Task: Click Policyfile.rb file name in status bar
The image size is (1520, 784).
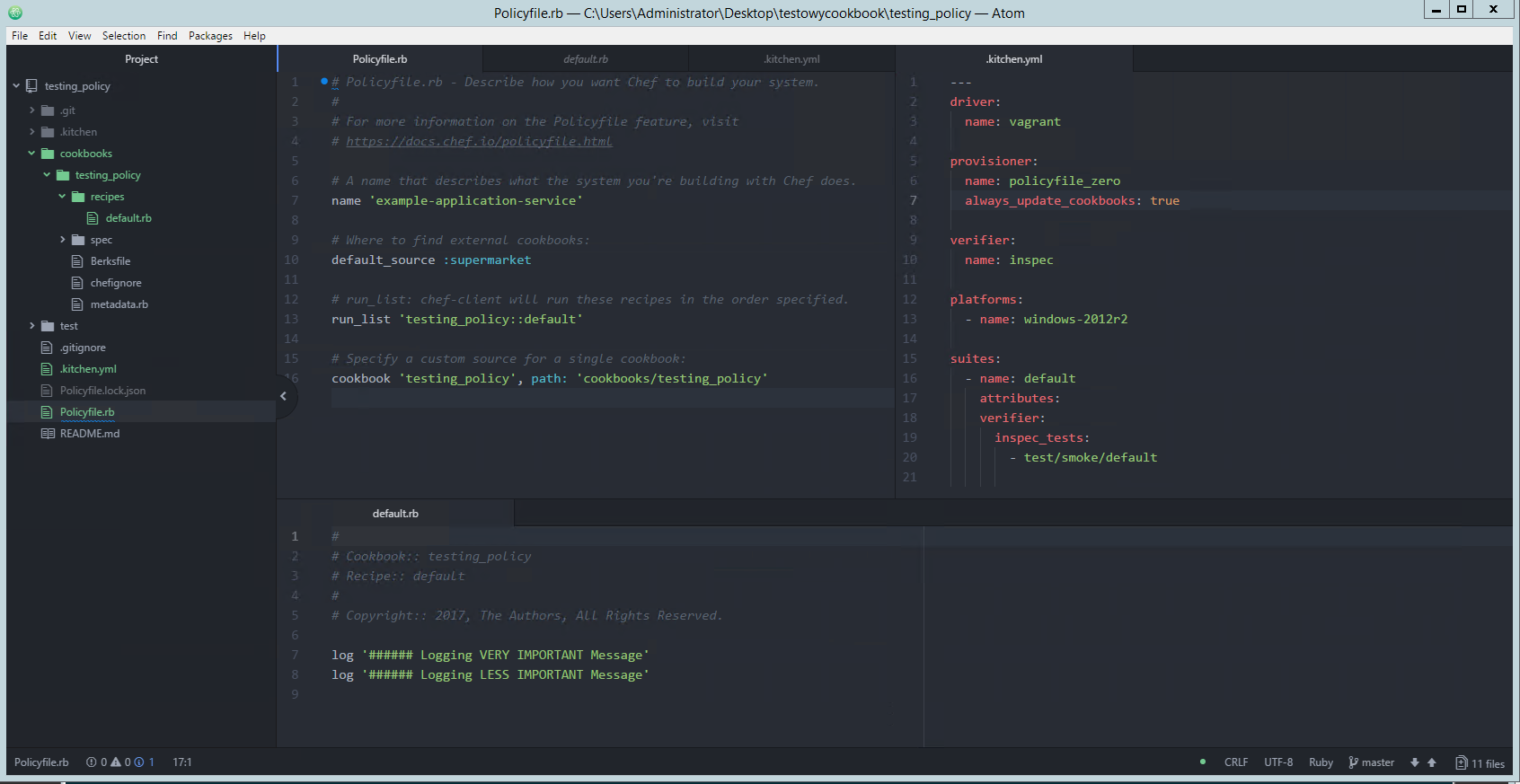Action: [41, 762]
